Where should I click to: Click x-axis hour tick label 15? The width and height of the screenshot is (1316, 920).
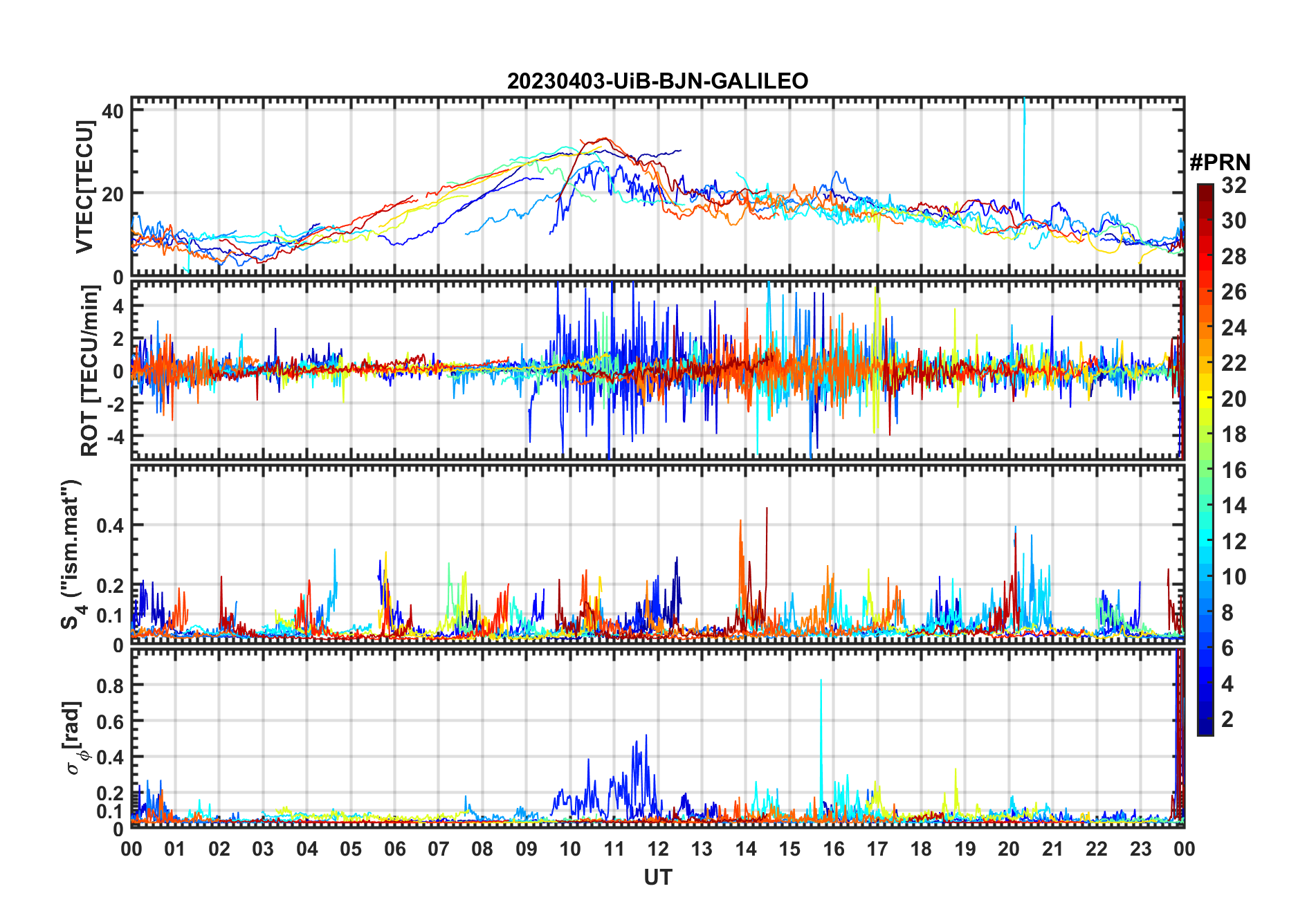click(789, 849)
